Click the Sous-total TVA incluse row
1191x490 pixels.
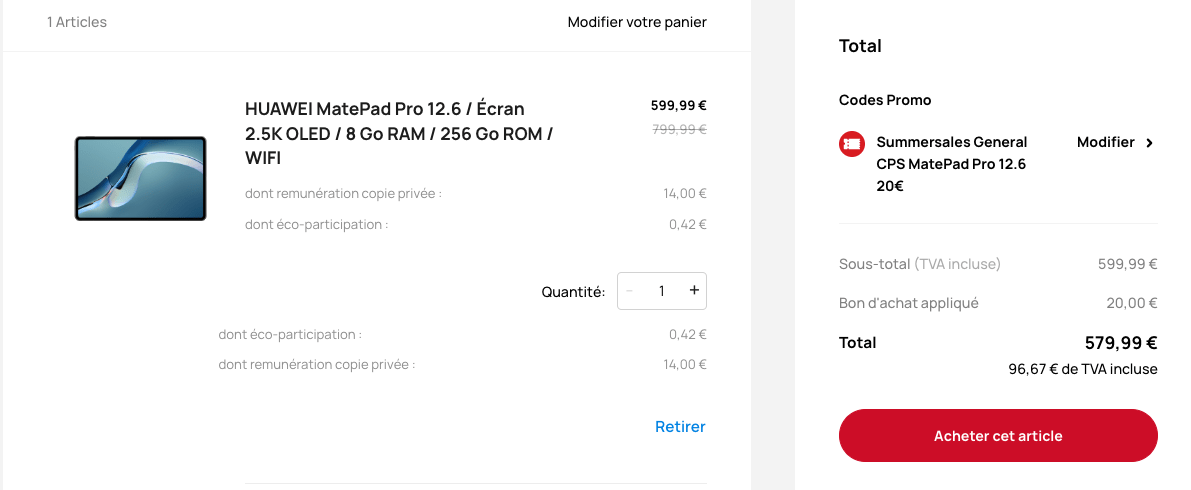[998, 264]
